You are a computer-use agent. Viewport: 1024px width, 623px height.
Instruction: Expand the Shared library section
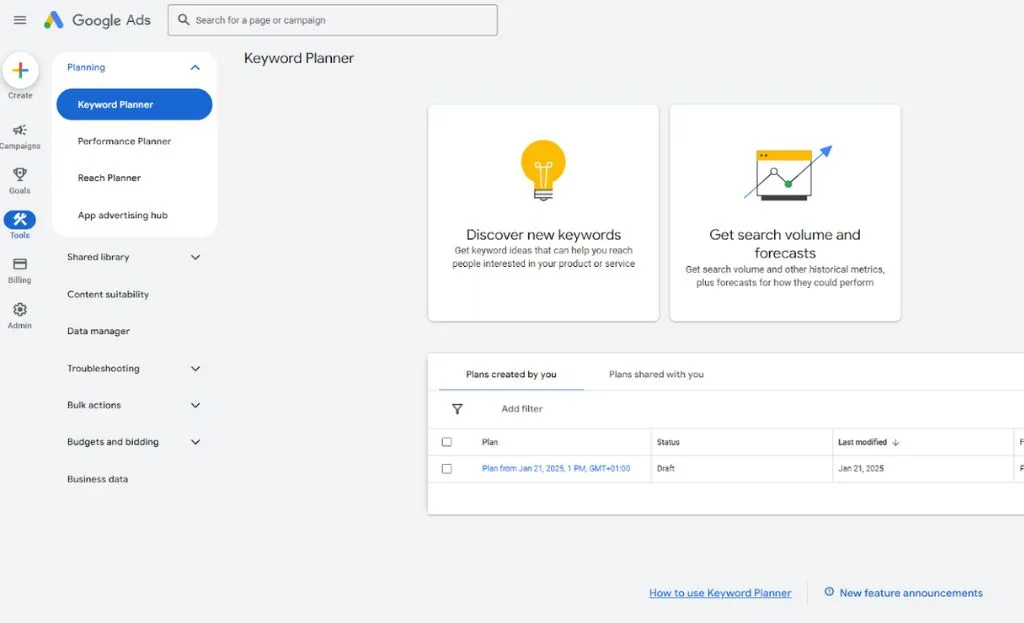point(195,257)
